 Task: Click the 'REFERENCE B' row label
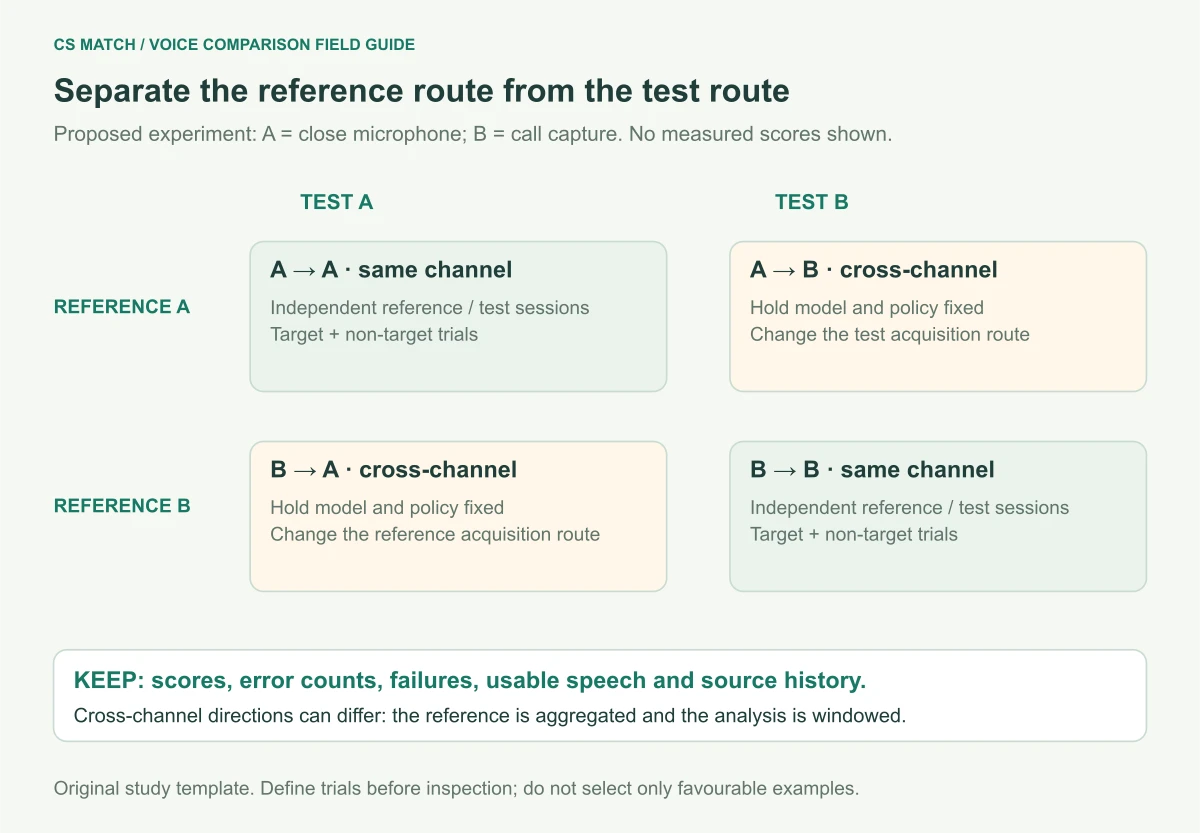tap(122, 506)
